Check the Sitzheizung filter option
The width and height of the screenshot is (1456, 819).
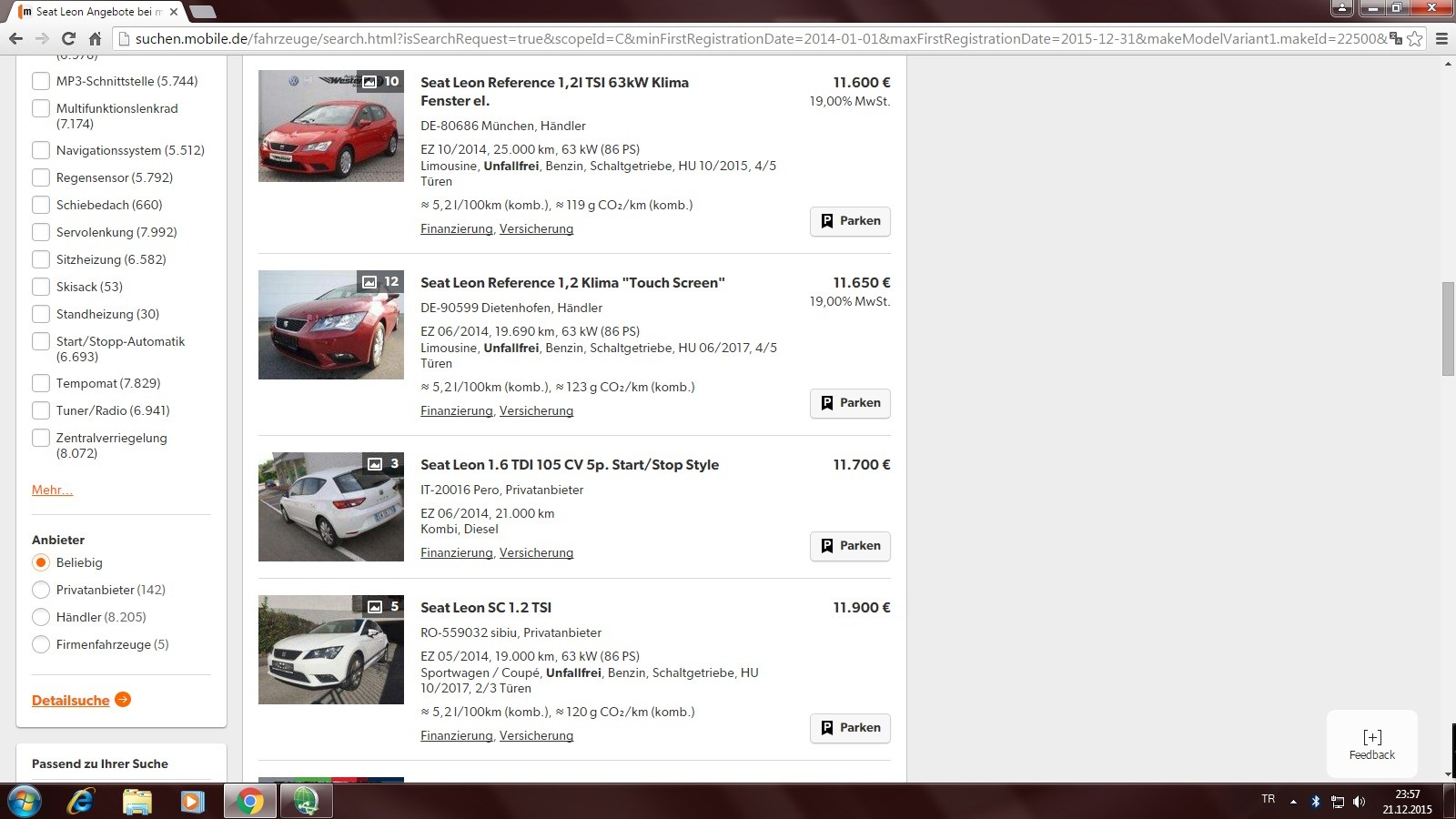pyautogui.click(x=41, y=259)
